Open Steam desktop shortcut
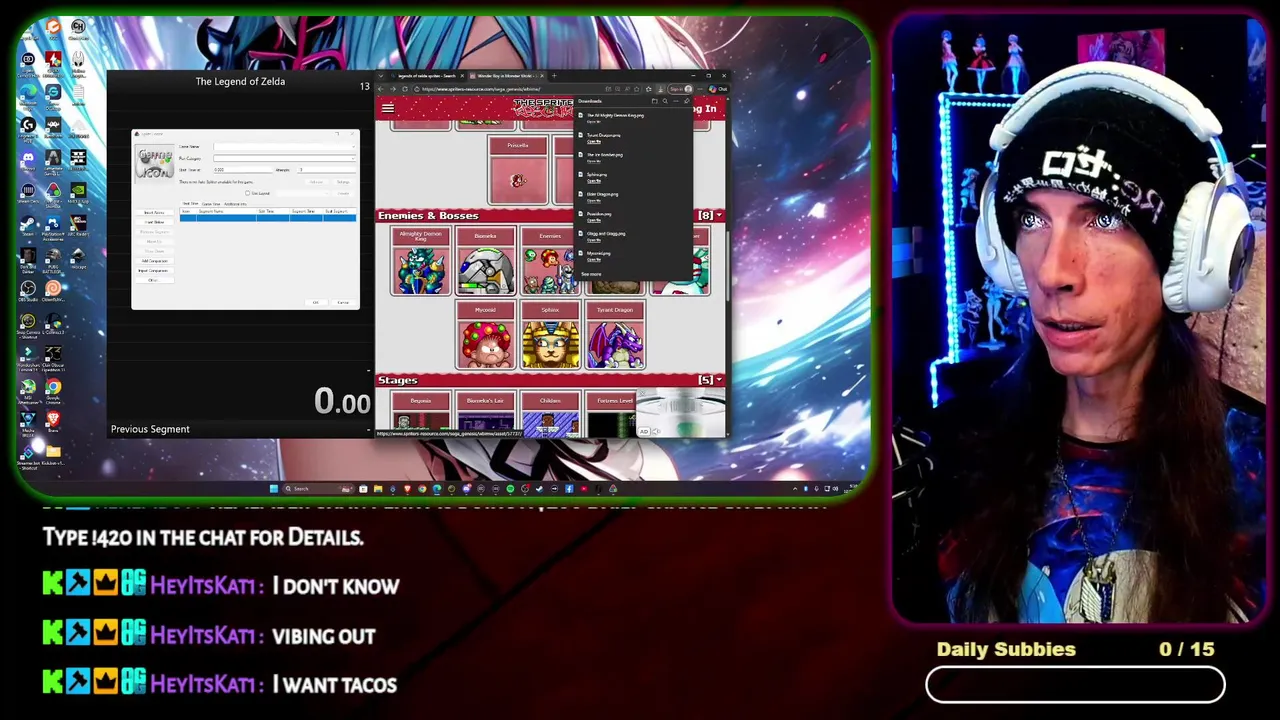The height and width of the screenshot is (720, 1280). pos(28,223)
